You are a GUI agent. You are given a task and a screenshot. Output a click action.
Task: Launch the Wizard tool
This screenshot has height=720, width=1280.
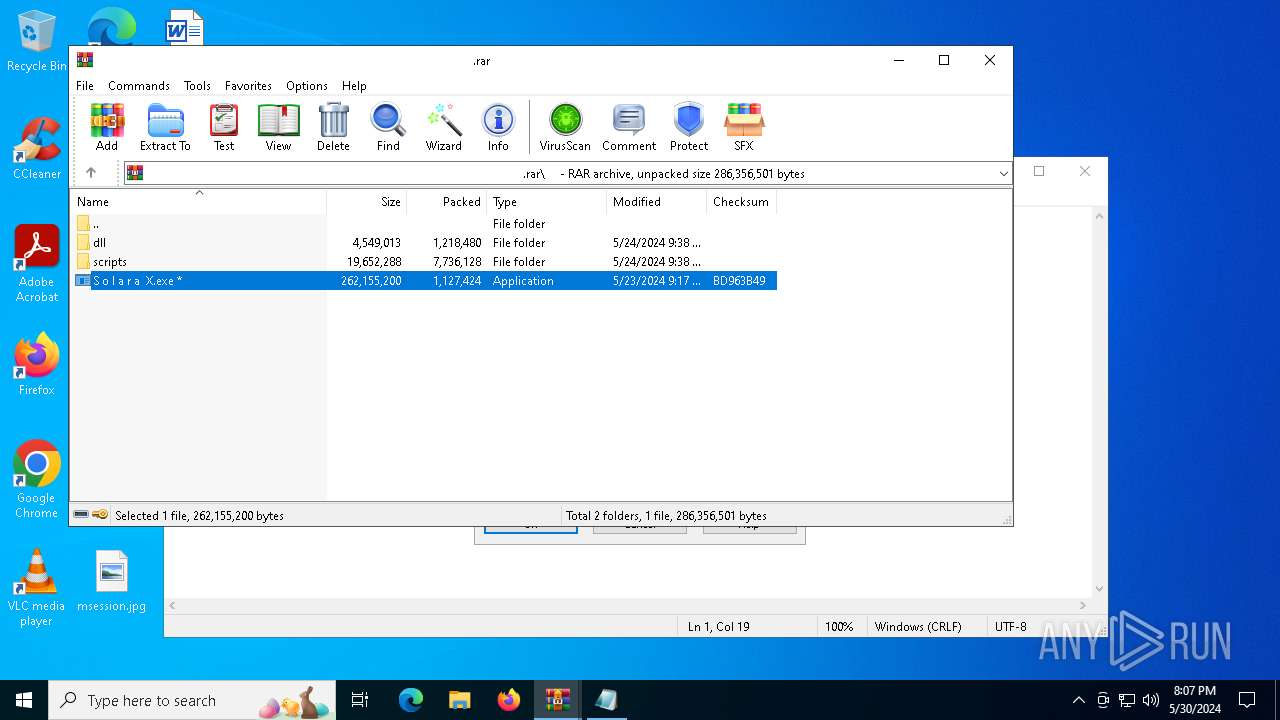[443, 127]
